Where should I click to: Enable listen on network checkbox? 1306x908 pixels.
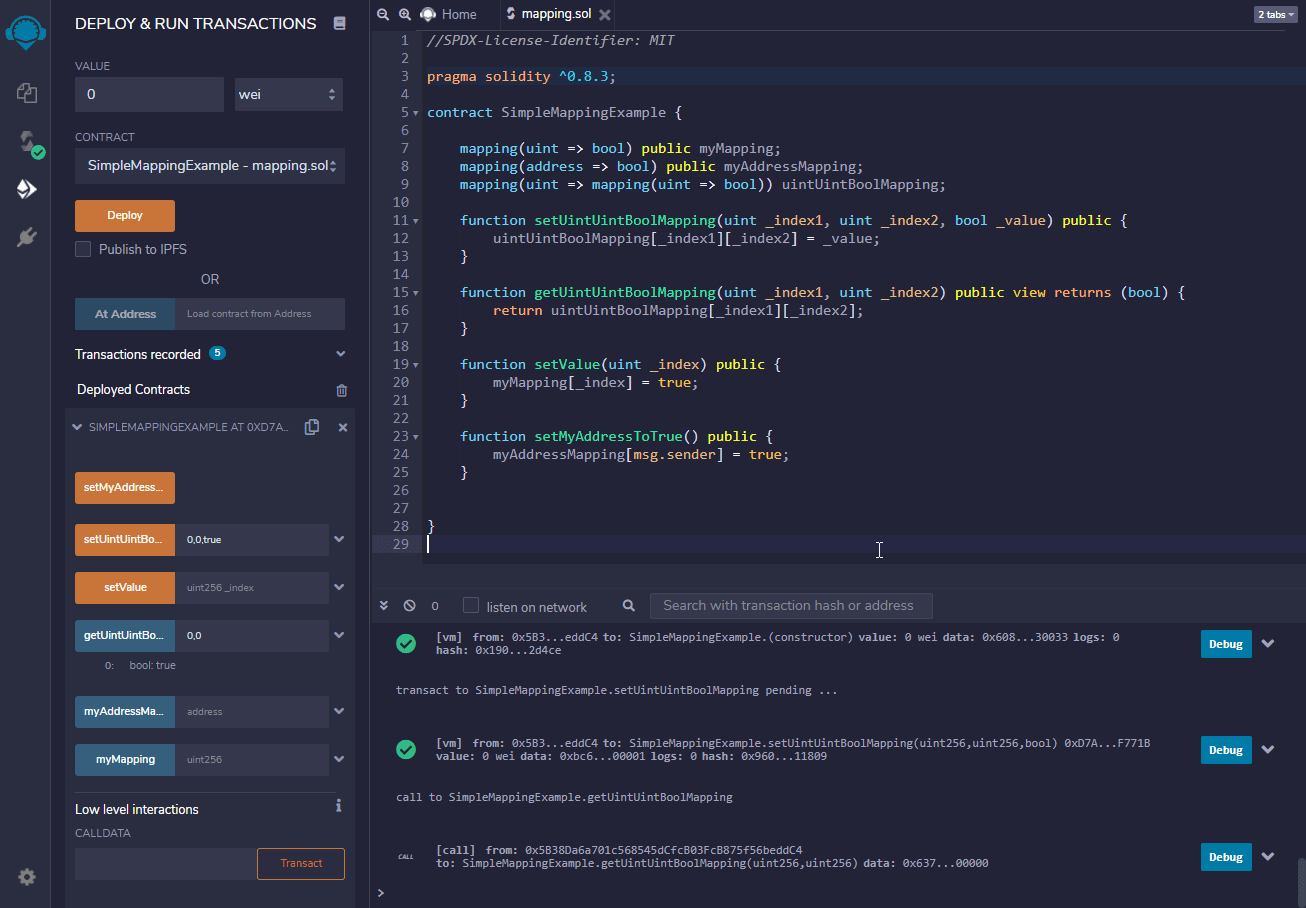click(471, 605)
